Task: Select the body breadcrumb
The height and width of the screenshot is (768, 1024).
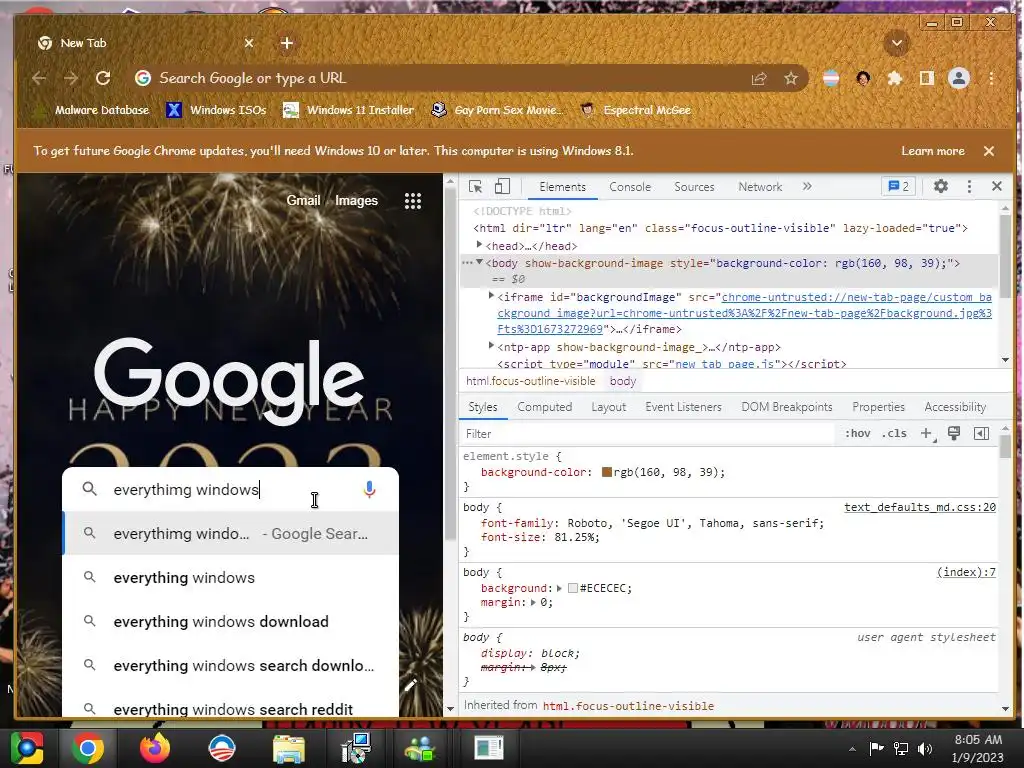Action: tap(623, 381)
